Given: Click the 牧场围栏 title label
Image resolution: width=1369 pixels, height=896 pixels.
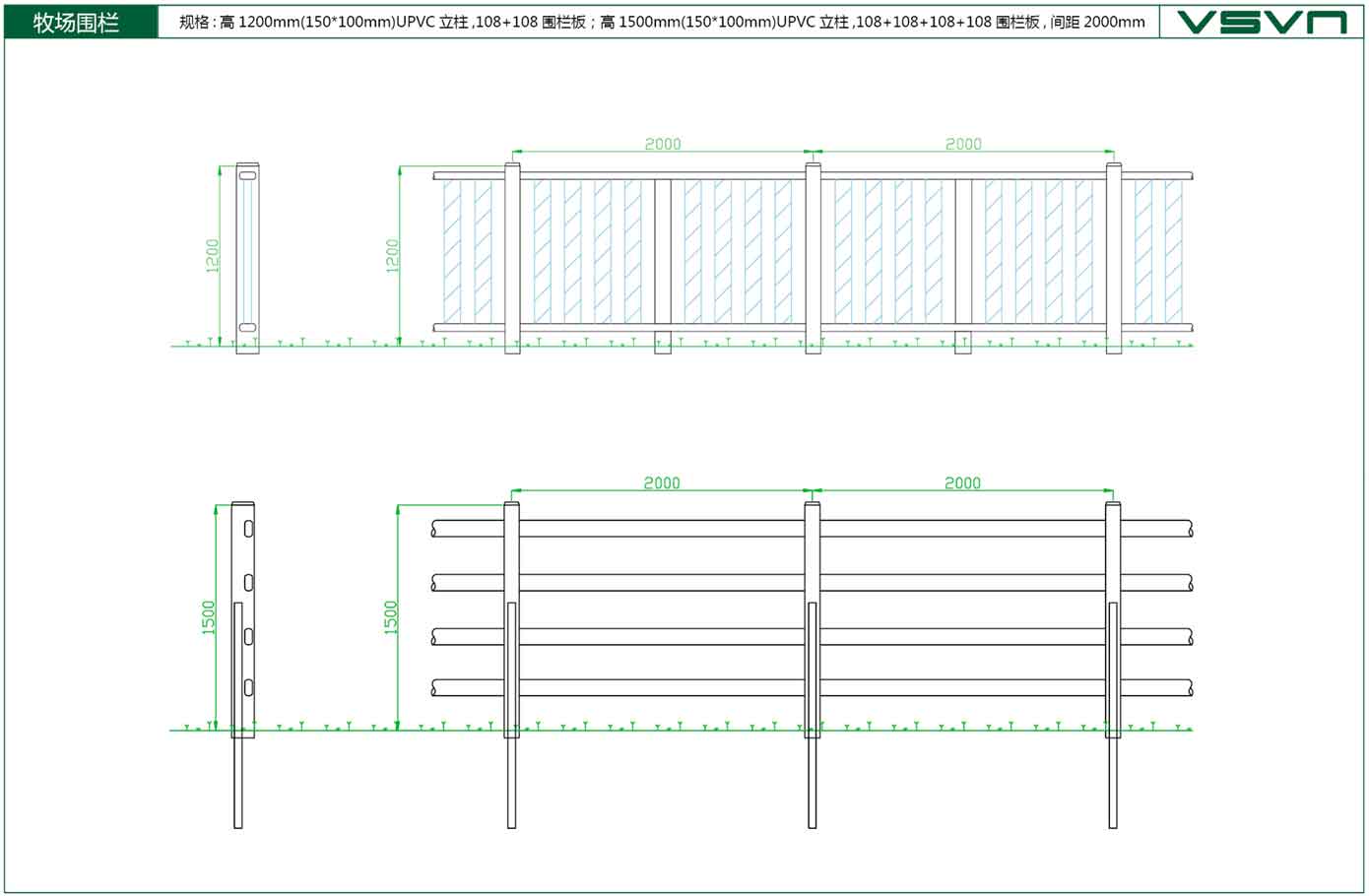Looking at the screenshot, I should pos(76,23).
